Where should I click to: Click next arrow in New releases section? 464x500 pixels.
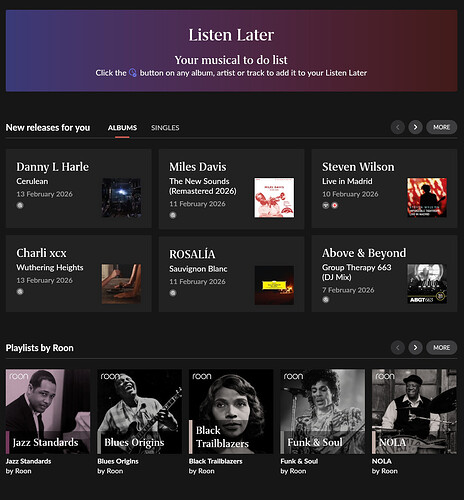pos(415,127)
